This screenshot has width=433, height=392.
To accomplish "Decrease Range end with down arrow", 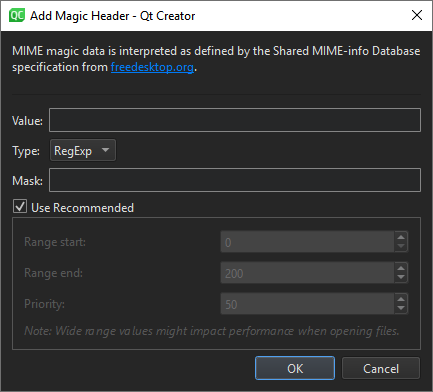I will 401,277.
